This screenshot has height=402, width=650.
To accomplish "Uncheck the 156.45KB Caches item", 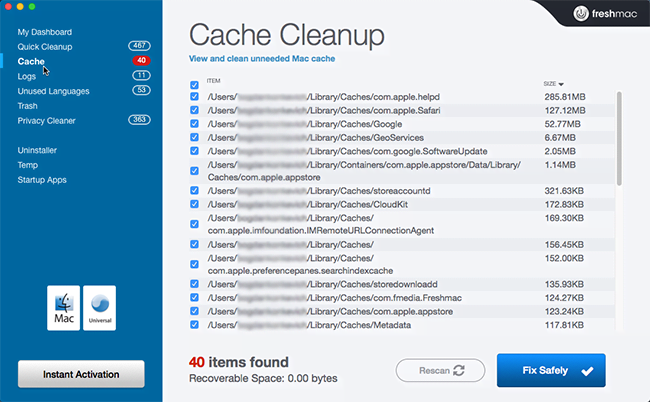I will coord(194,245).
